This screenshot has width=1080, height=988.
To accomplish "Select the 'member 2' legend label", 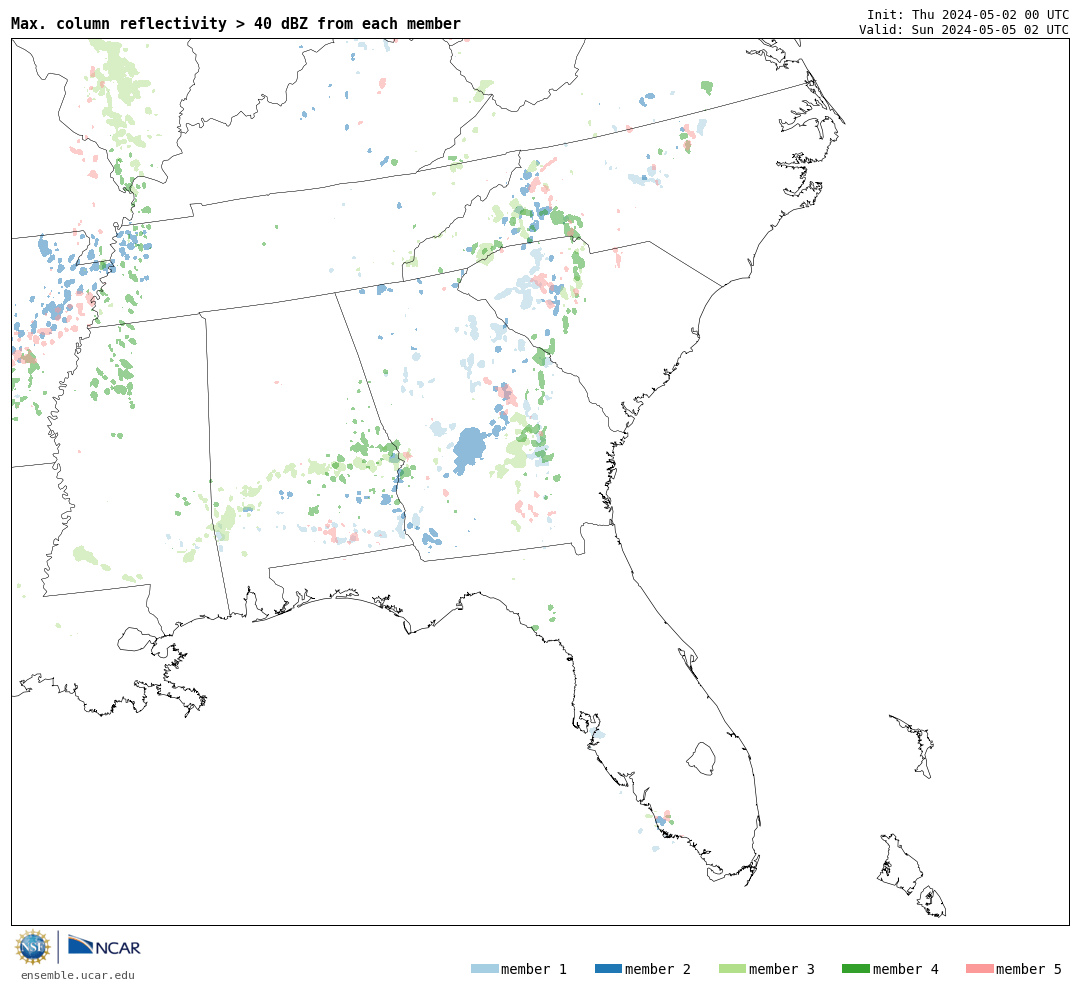I will pyautogui.click(x=658, y=969).
